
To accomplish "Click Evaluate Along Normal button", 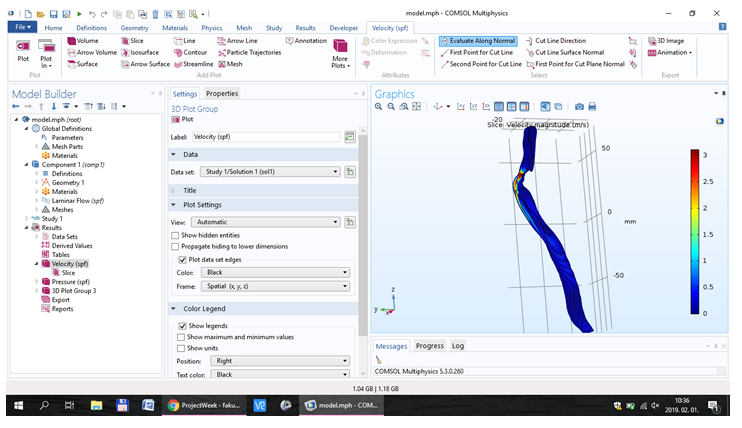I will coord(478,40).
